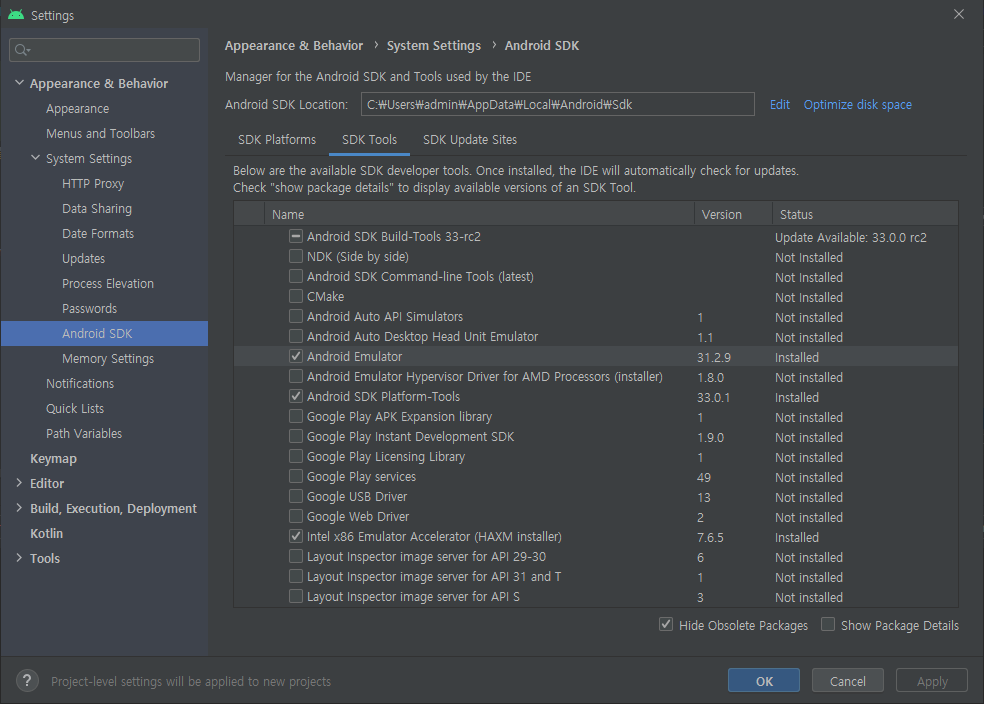Click the Edit link for SDK location
Screen dimensions: 984x704
[779, 105]
